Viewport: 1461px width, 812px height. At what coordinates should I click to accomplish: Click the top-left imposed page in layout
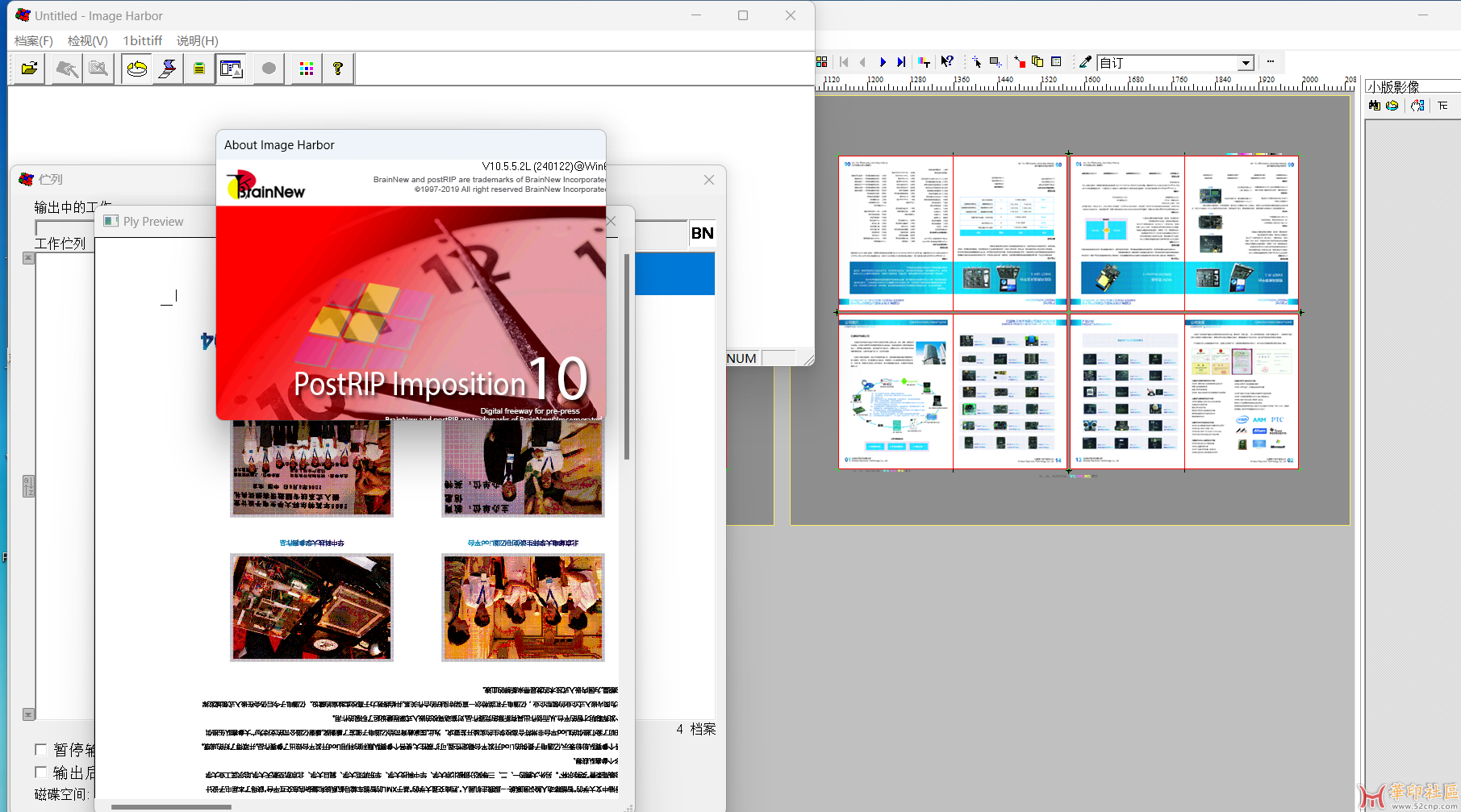(895, 233)
